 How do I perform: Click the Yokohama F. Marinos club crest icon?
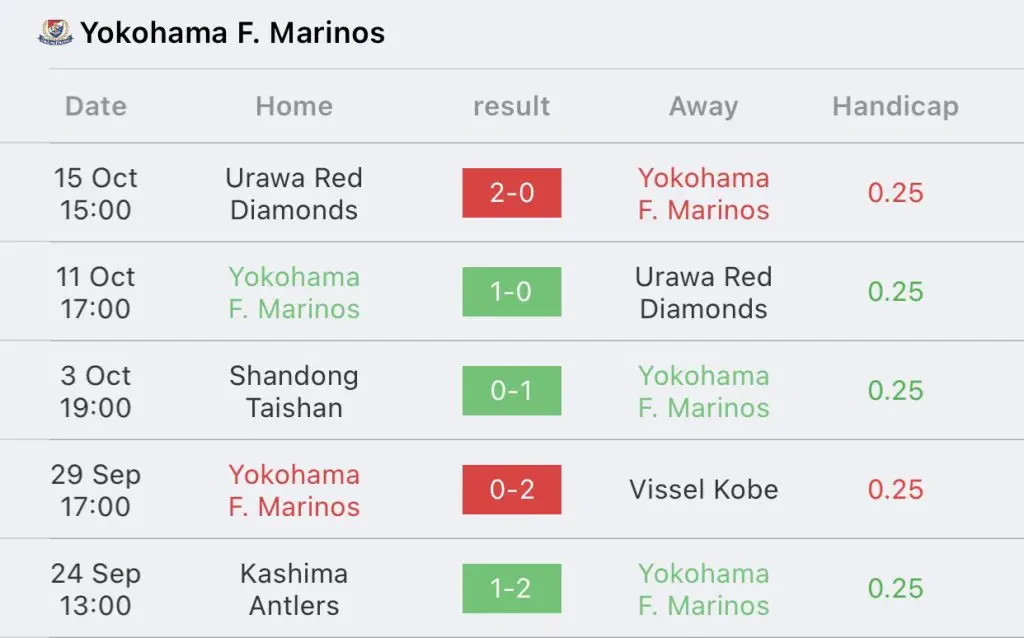click(x=56, y=32)
